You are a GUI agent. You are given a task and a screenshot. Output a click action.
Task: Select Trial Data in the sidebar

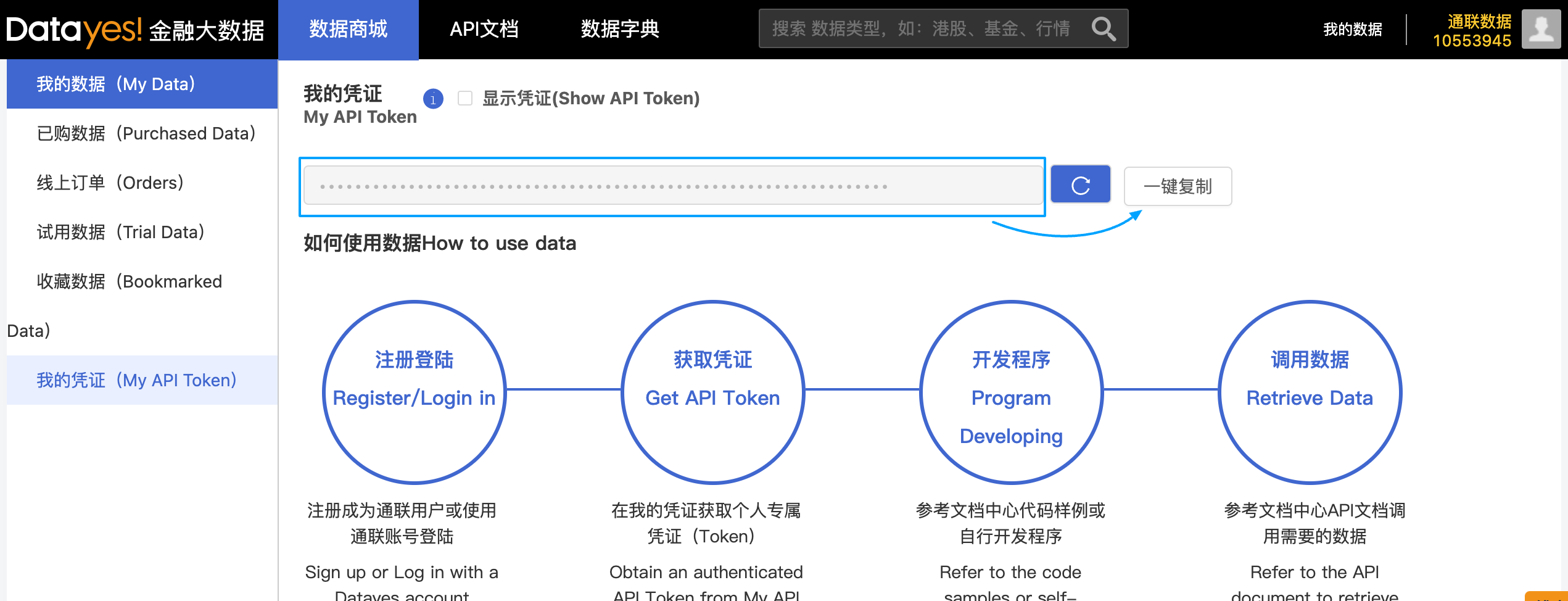[x=120, y=232]
